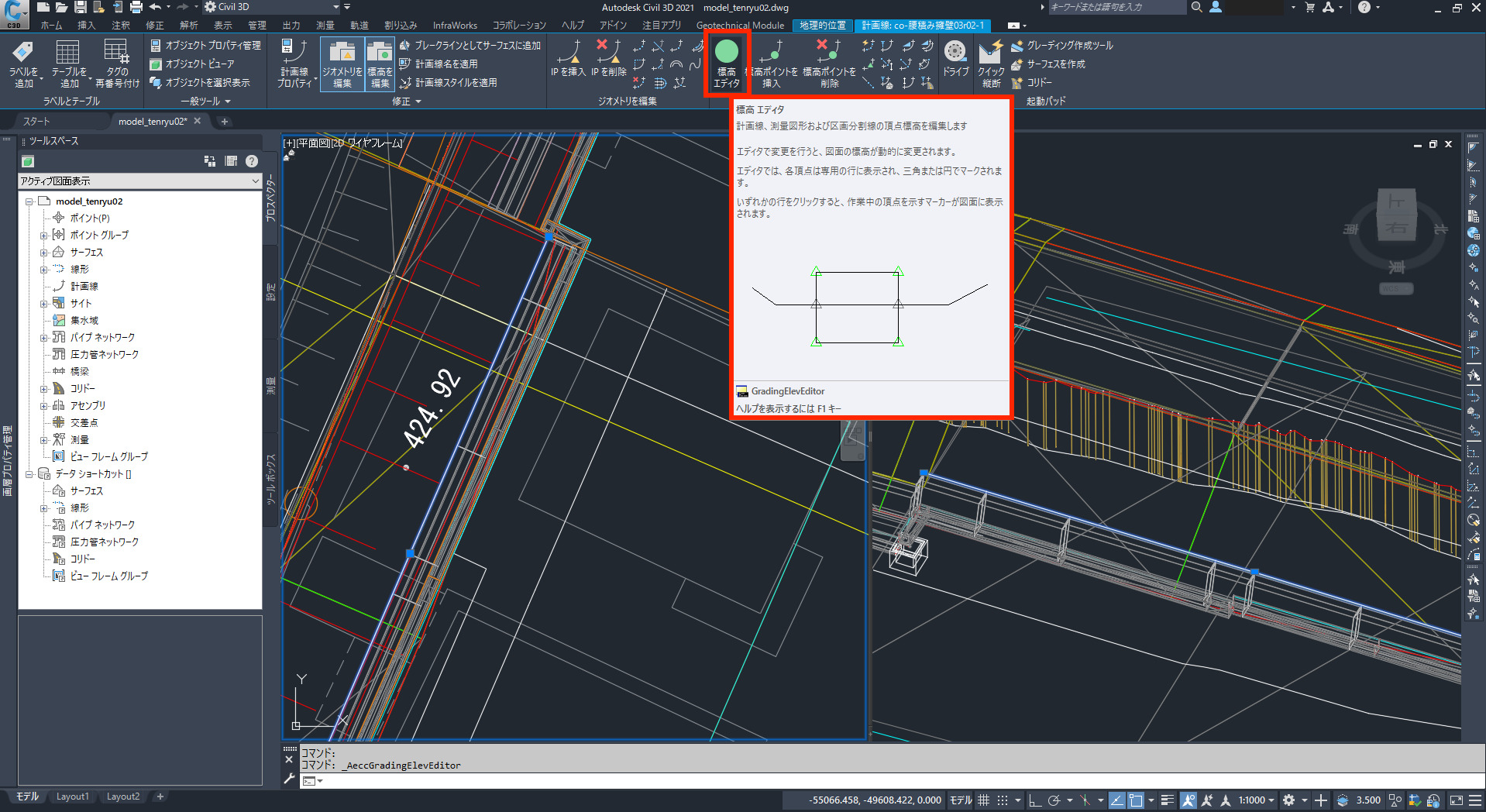Switch to the Layout1 tab
Viewport: 1486px width, 812px height.
72,796
